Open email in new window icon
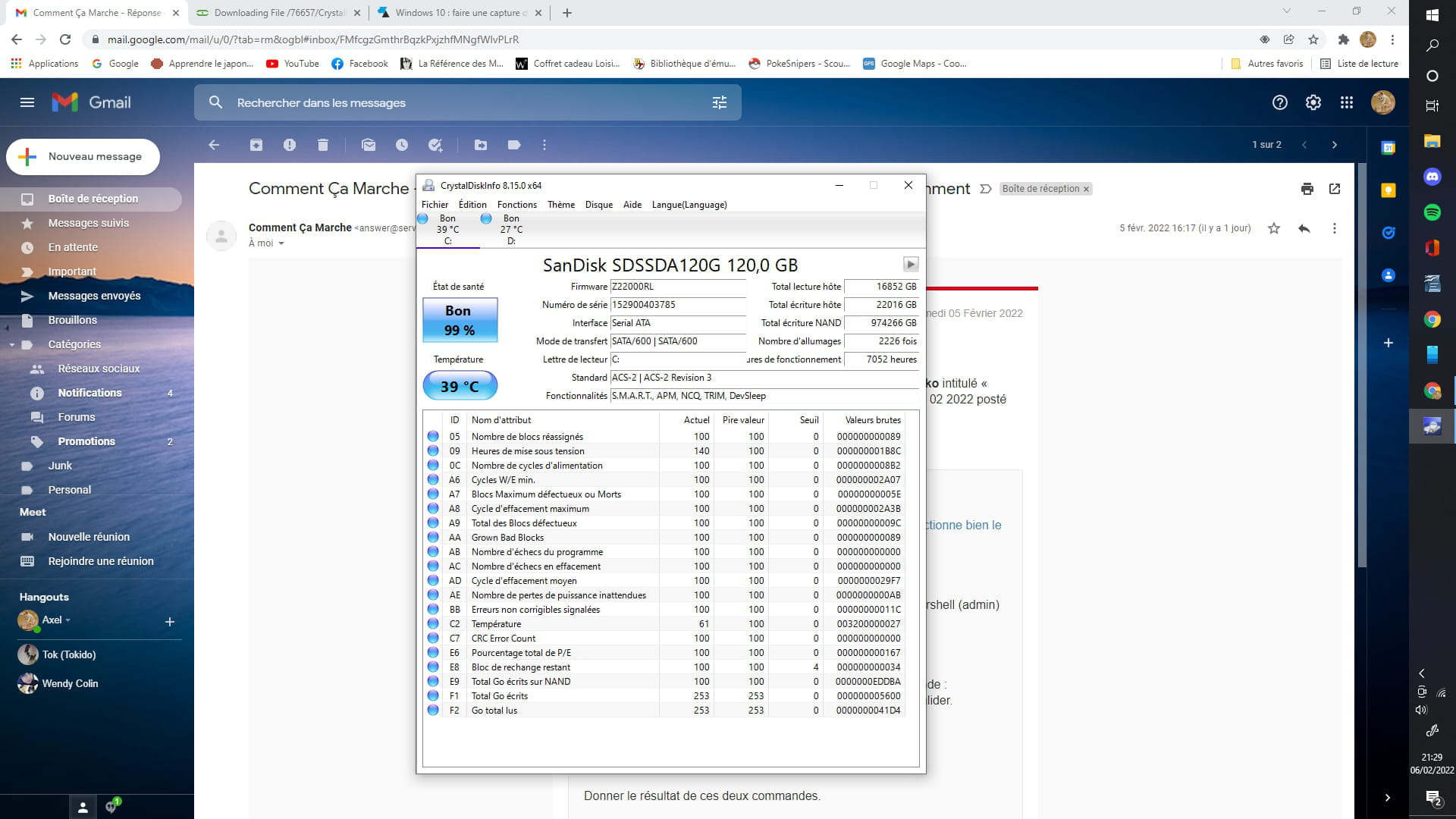The width and height of the screenshot is (1456, 819). point(1335,189)
